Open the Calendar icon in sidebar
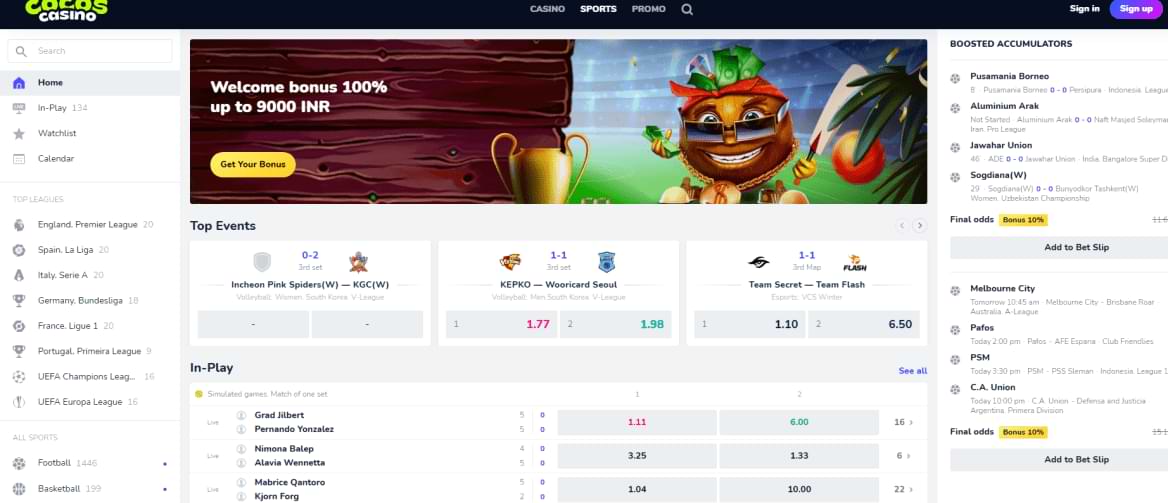 [19, 159]
